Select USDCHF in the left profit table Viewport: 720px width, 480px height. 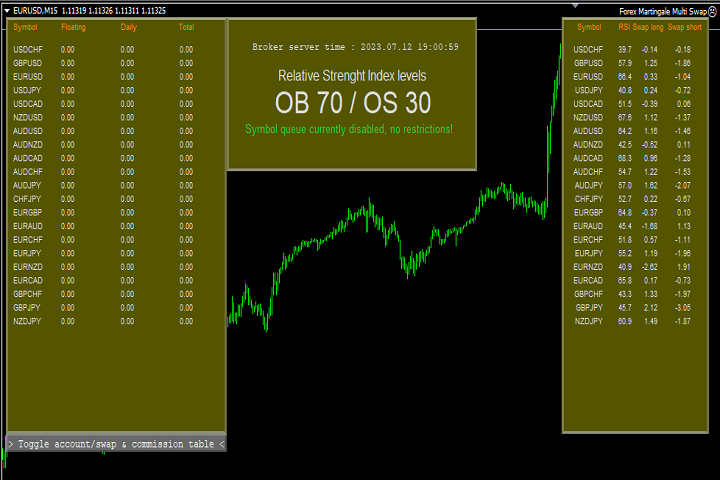[x=28, y=48]
